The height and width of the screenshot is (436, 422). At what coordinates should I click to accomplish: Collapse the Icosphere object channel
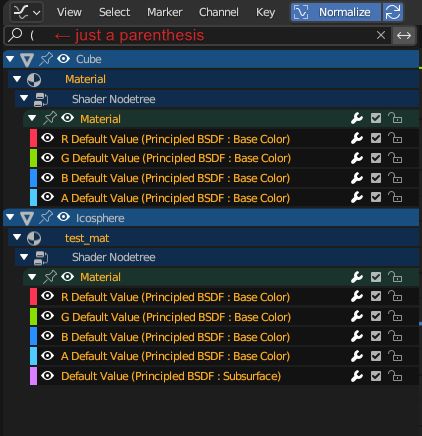[x=10, y=217]
